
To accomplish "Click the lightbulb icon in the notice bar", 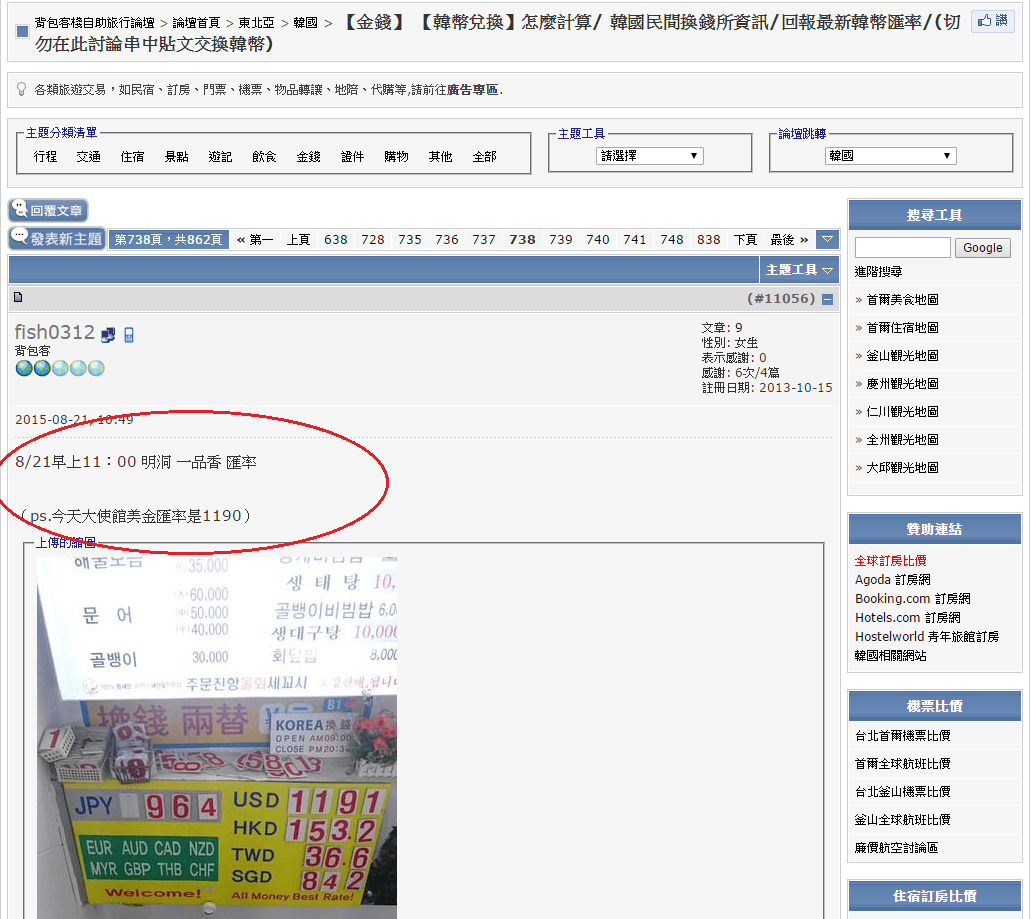I will [20, 88].
